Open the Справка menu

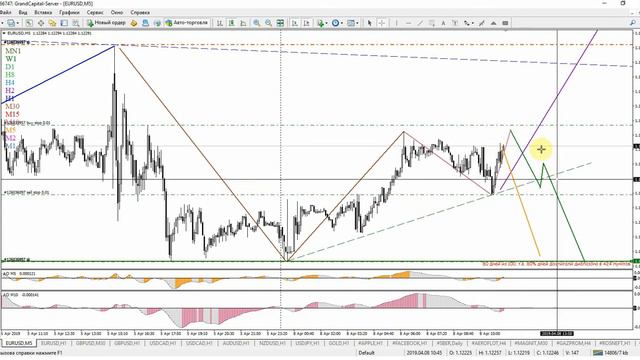click(140, 13)
